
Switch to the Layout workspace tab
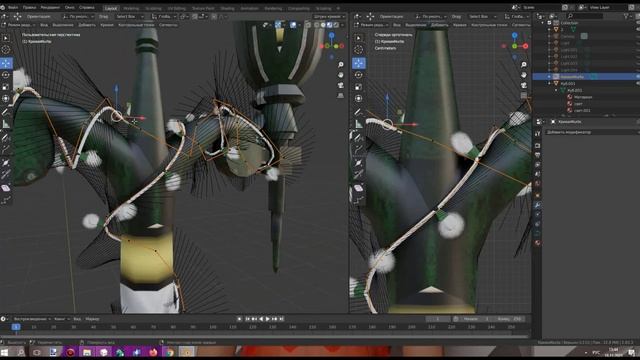(111, 8)
